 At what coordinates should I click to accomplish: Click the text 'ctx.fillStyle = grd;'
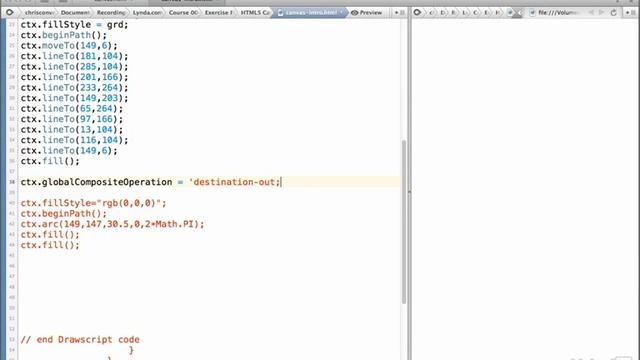74,24
